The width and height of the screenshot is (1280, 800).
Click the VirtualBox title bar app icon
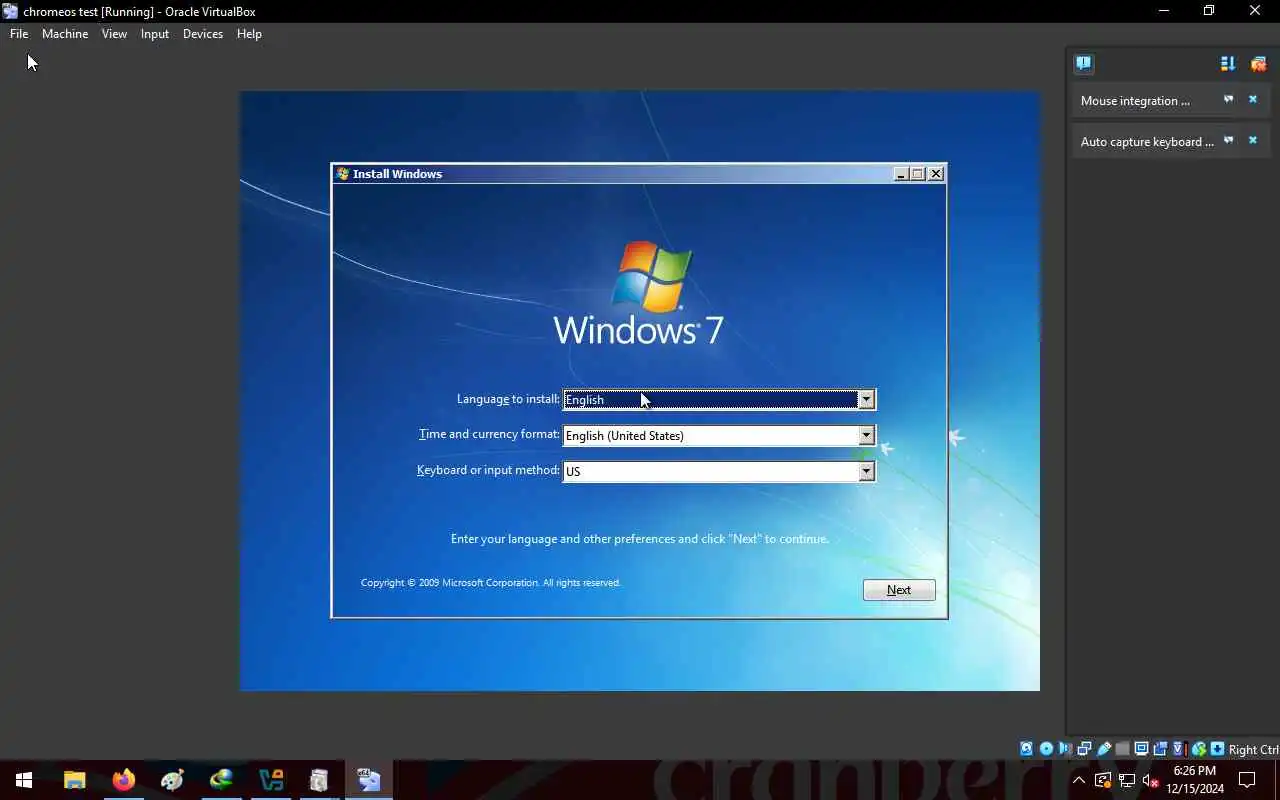10,11
